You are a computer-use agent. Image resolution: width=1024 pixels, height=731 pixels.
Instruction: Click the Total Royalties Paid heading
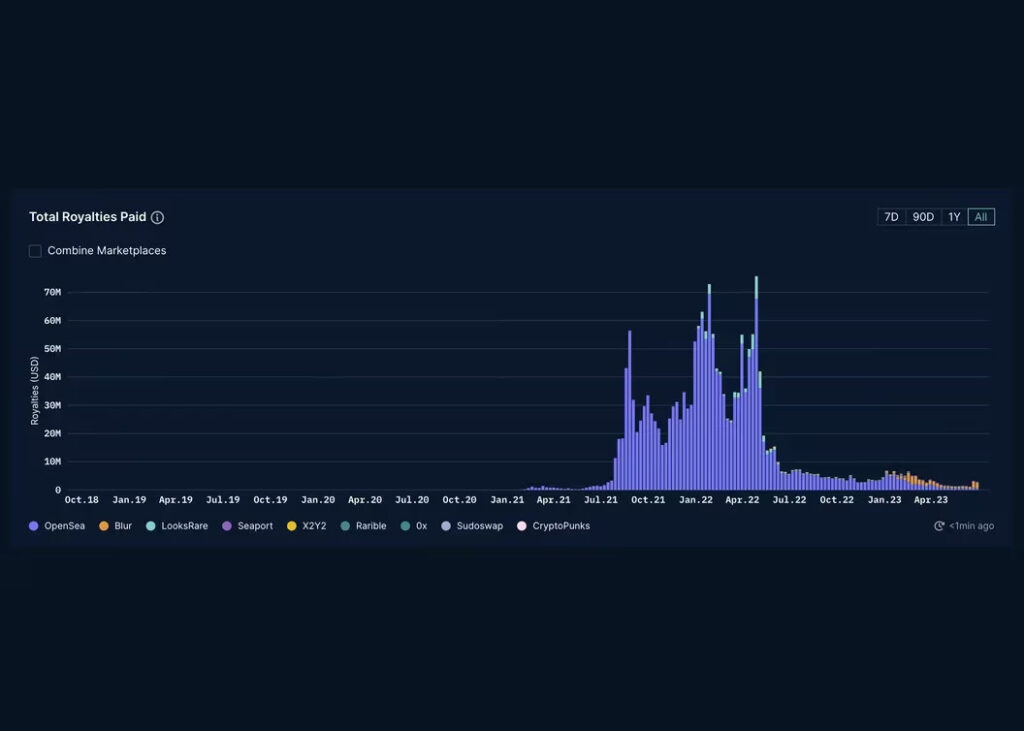point(88,217)
